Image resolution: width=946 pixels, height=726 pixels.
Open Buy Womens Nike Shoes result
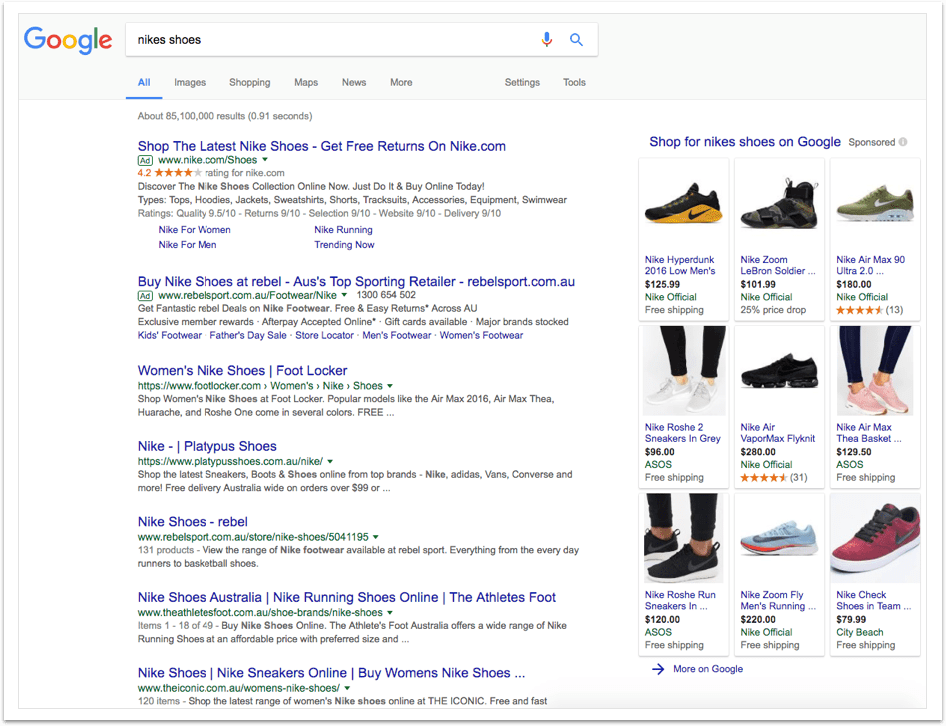[331, 673]
